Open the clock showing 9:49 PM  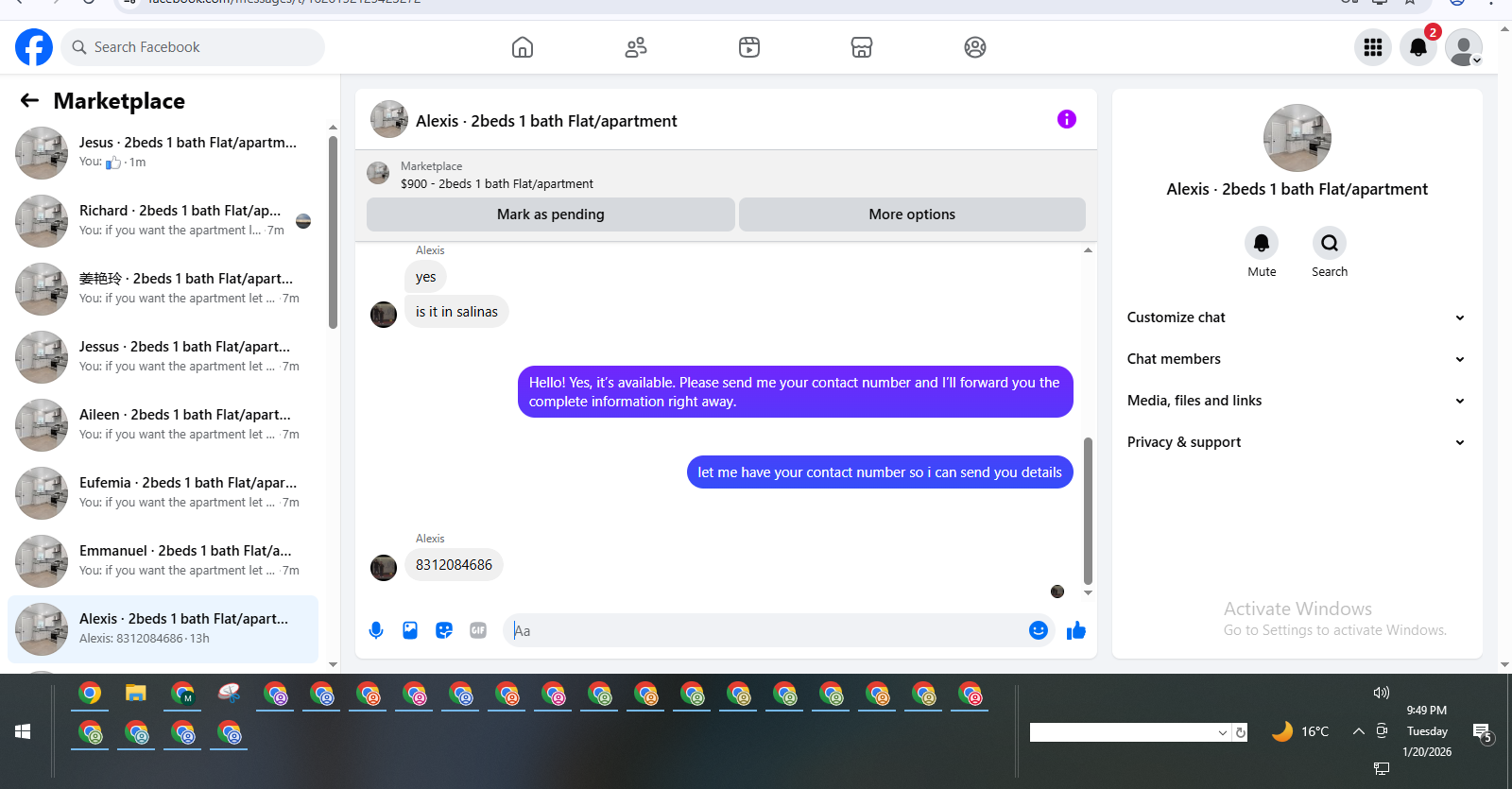[1427, 711]
